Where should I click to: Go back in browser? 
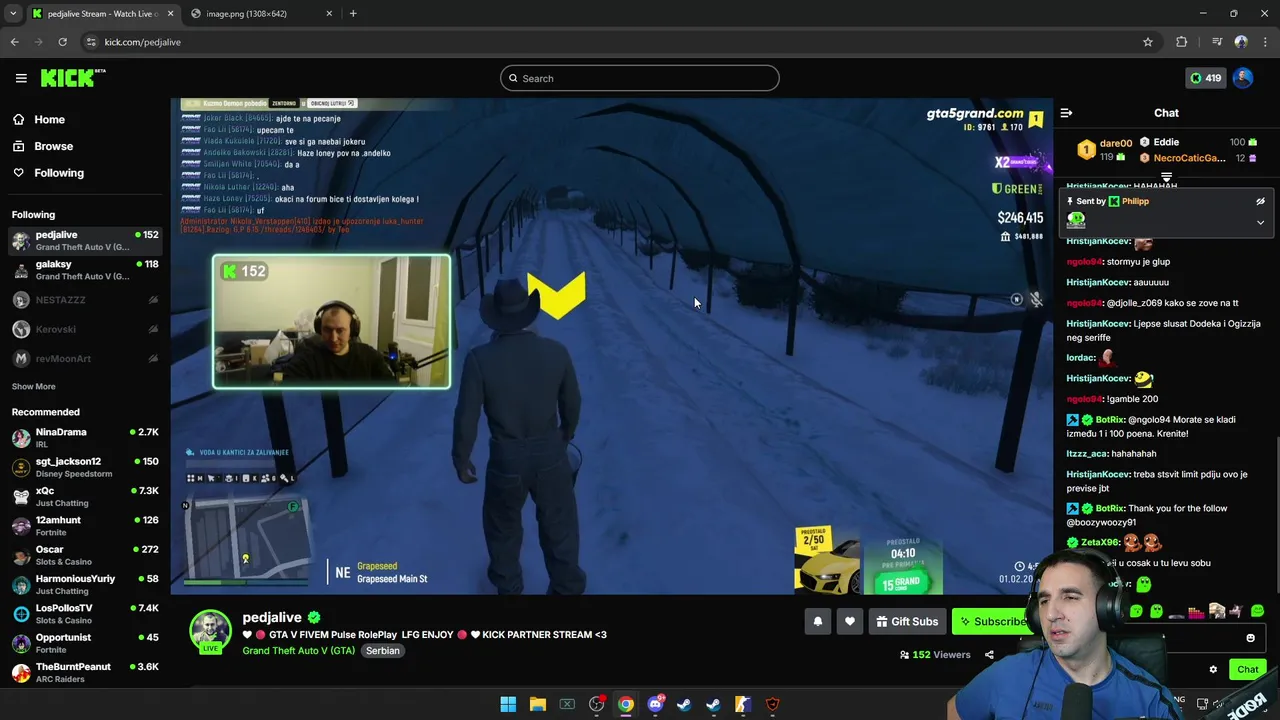pyautogui.click(x=14, y=42)
